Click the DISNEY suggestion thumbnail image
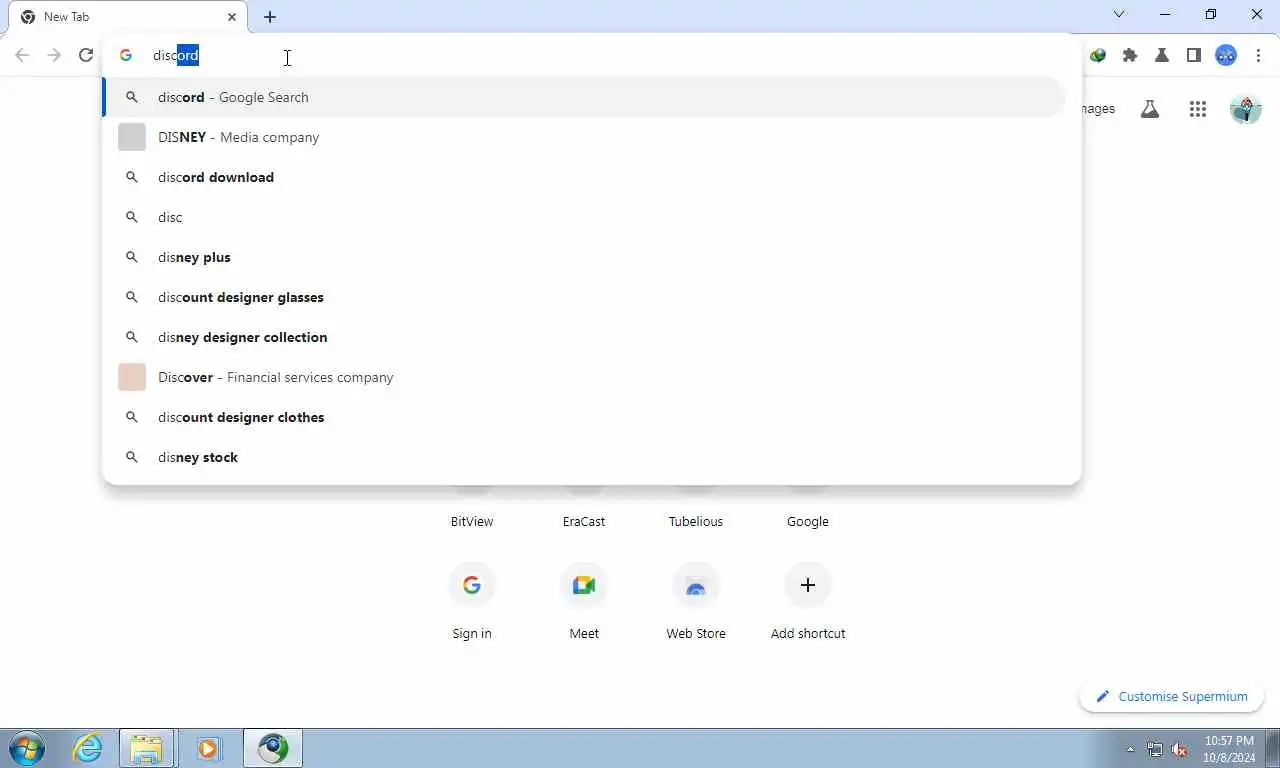This screenshot has height=768, width=1280. click(132, 137)
